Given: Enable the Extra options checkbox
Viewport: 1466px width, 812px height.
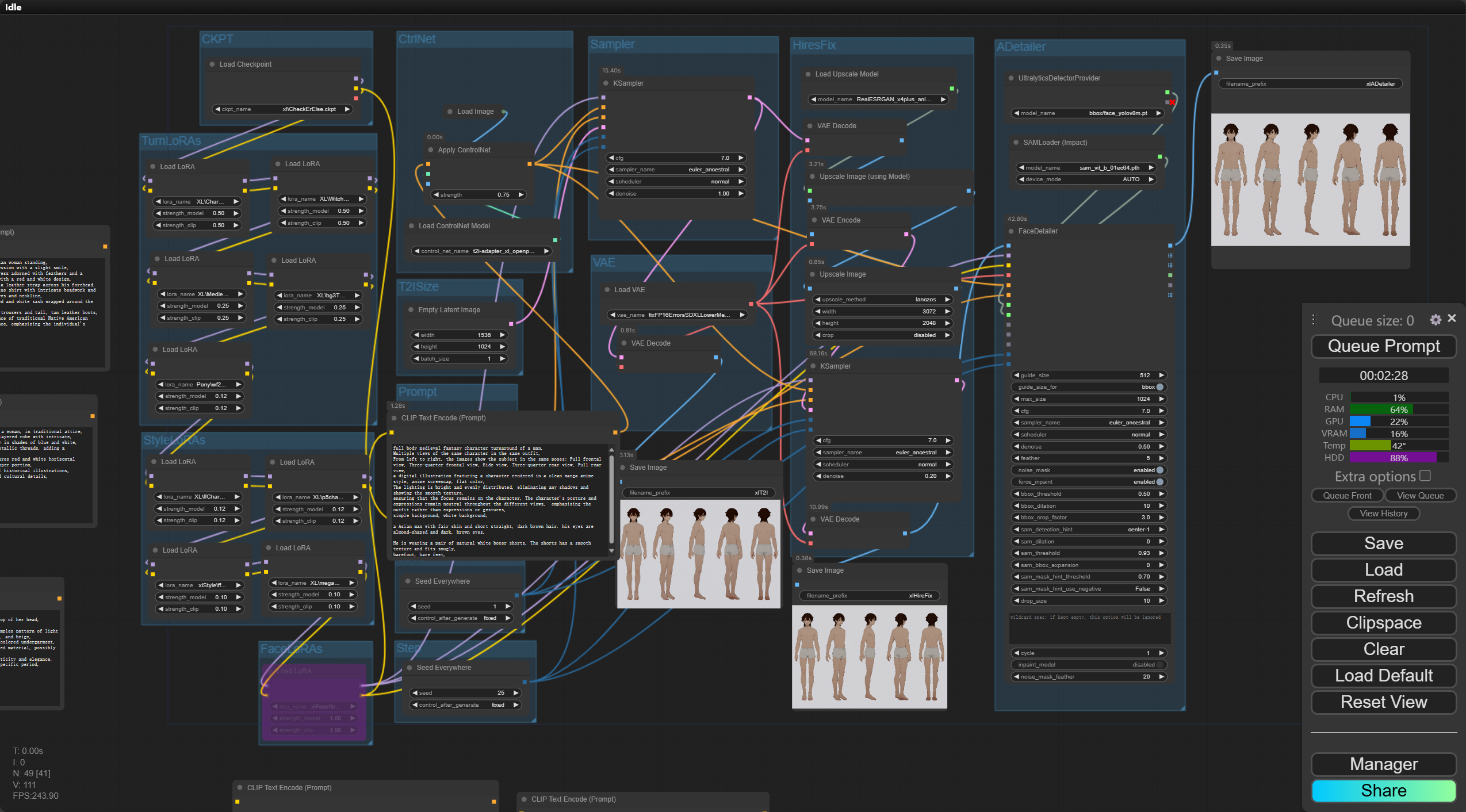Looking at the screenshot, I should point(1425,476).
